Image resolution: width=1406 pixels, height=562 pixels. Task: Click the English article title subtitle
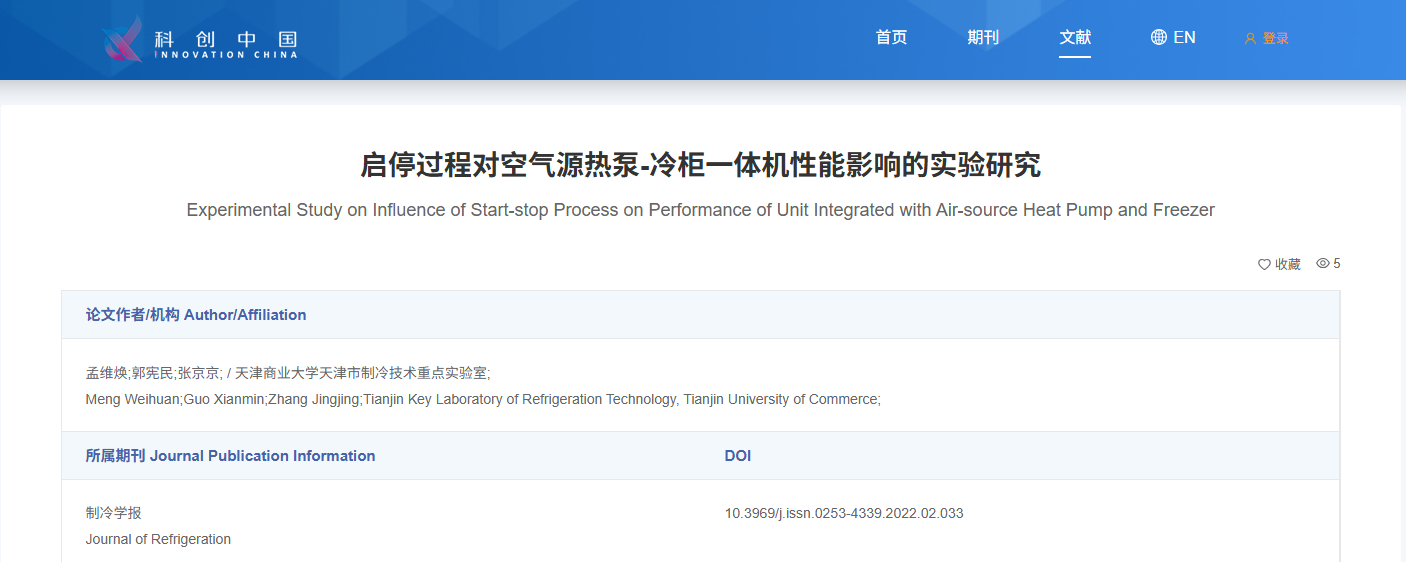point(700,211)
